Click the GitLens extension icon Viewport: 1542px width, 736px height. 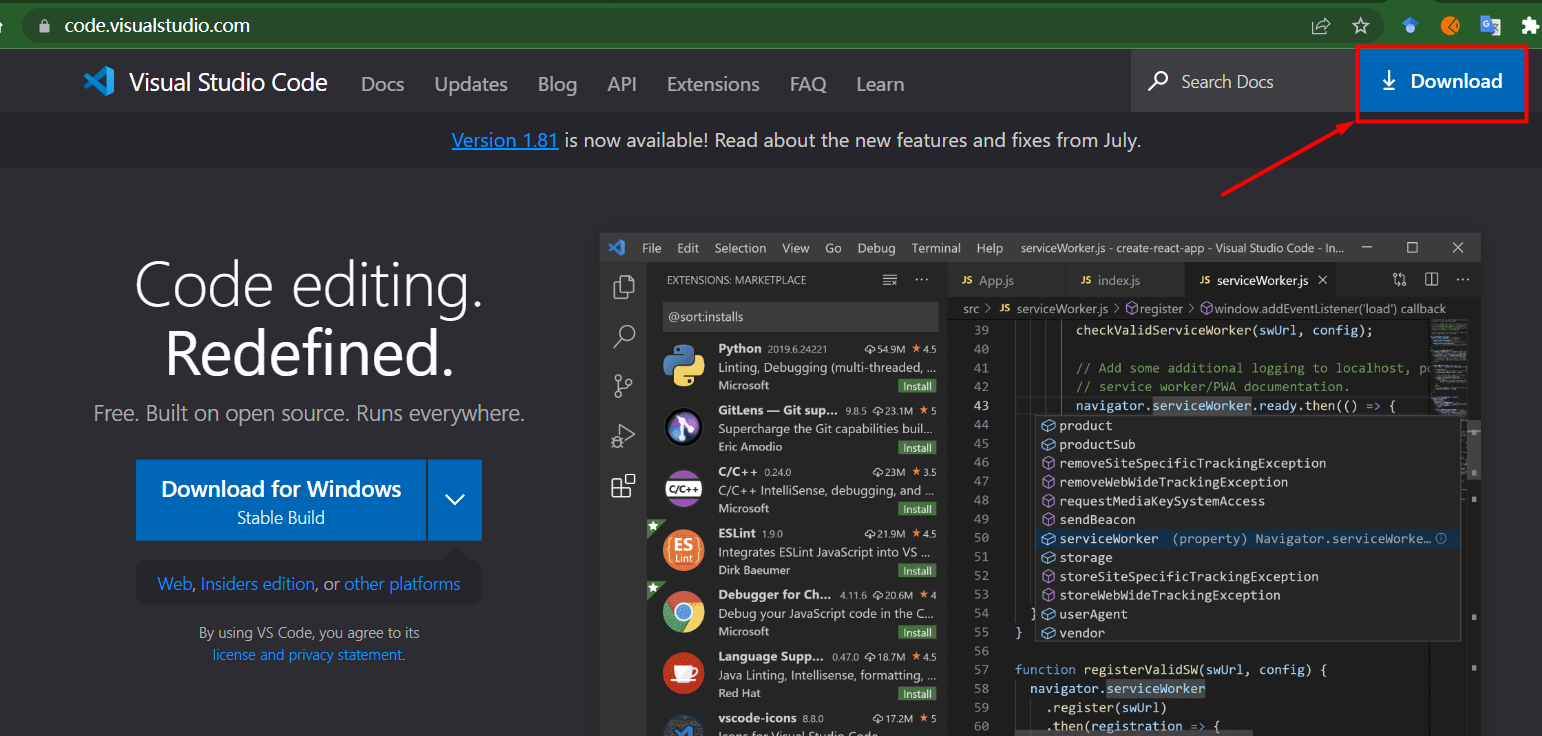[684, 428]
